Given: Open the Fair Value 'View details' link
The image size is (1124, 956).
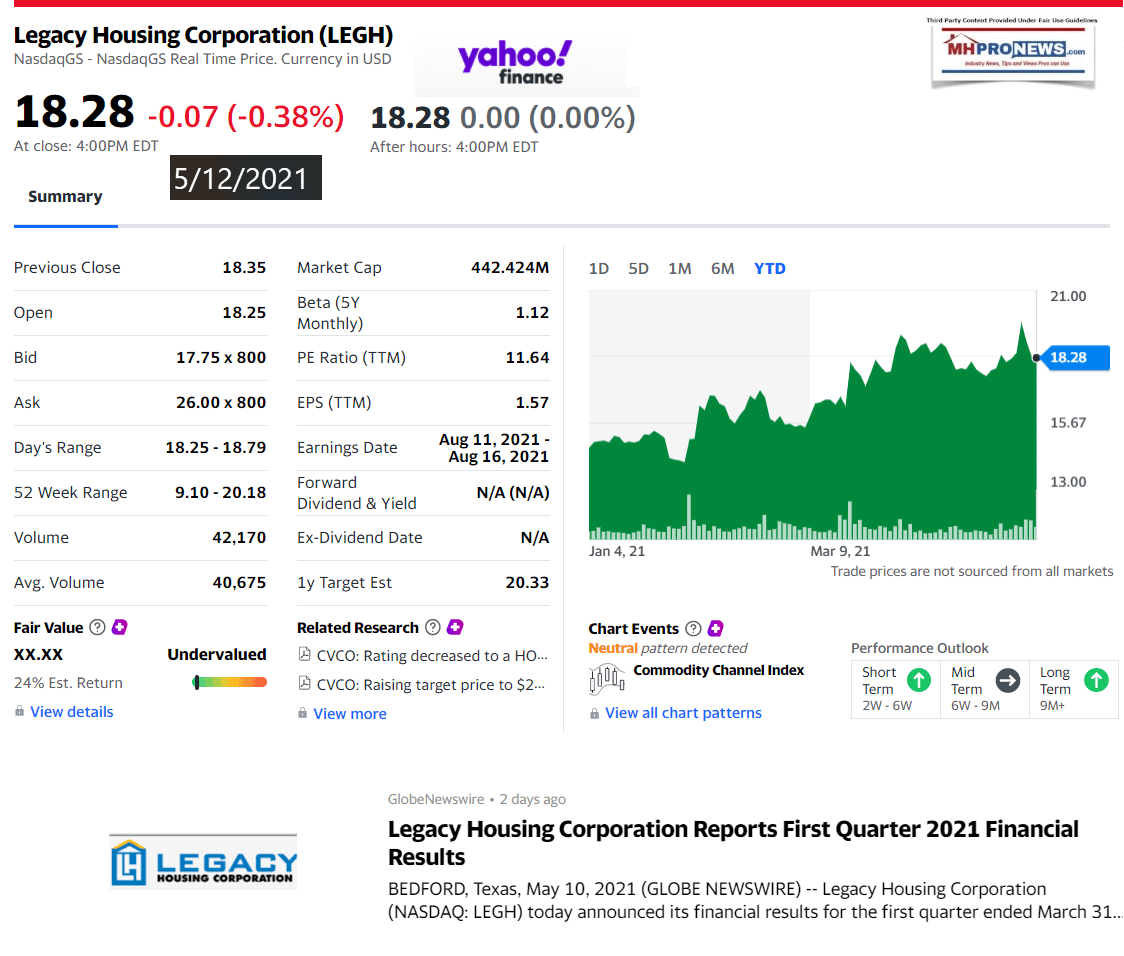Looking at the screenshot, I should click(x=71, y=712).
